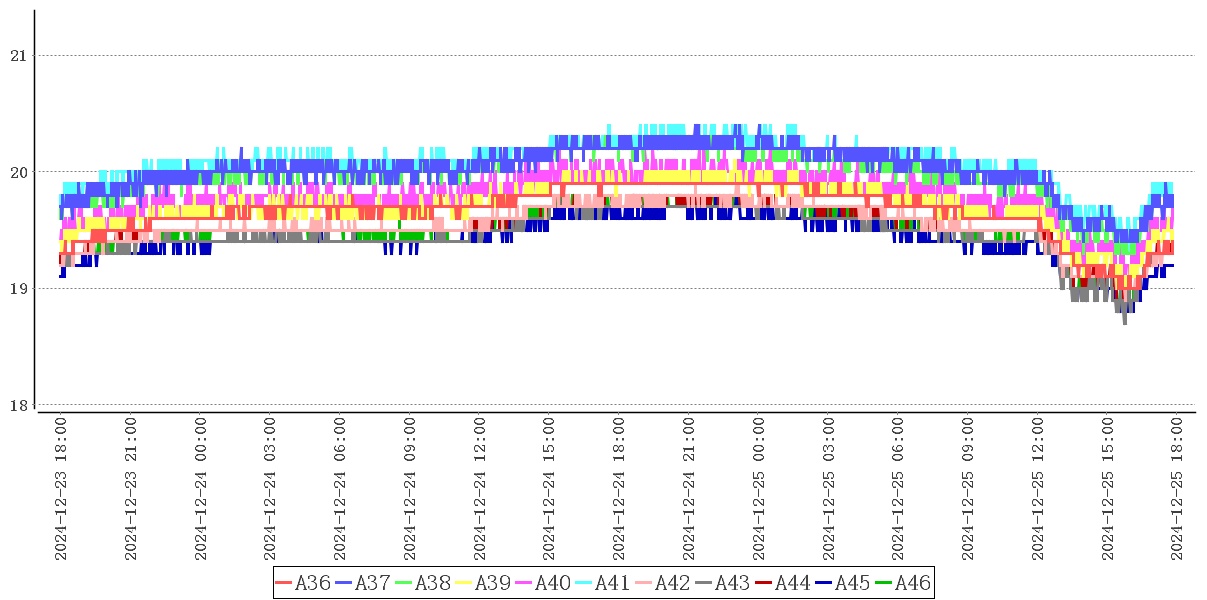
Task: Click the 18 label on the y-axis
Action: tap(17, 405)
